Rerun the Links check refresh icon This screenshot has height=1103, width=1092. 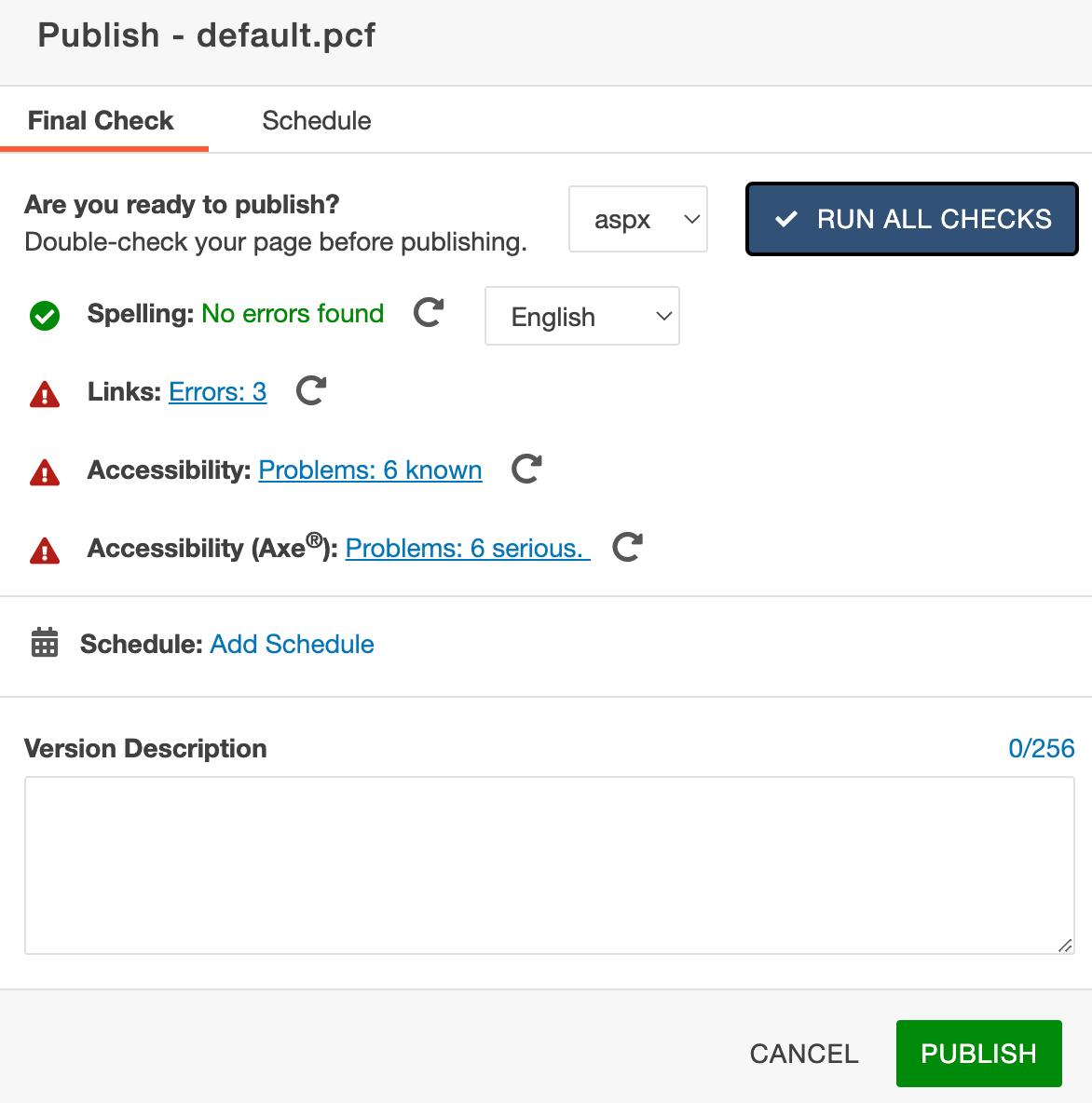(x=311, y=391)
